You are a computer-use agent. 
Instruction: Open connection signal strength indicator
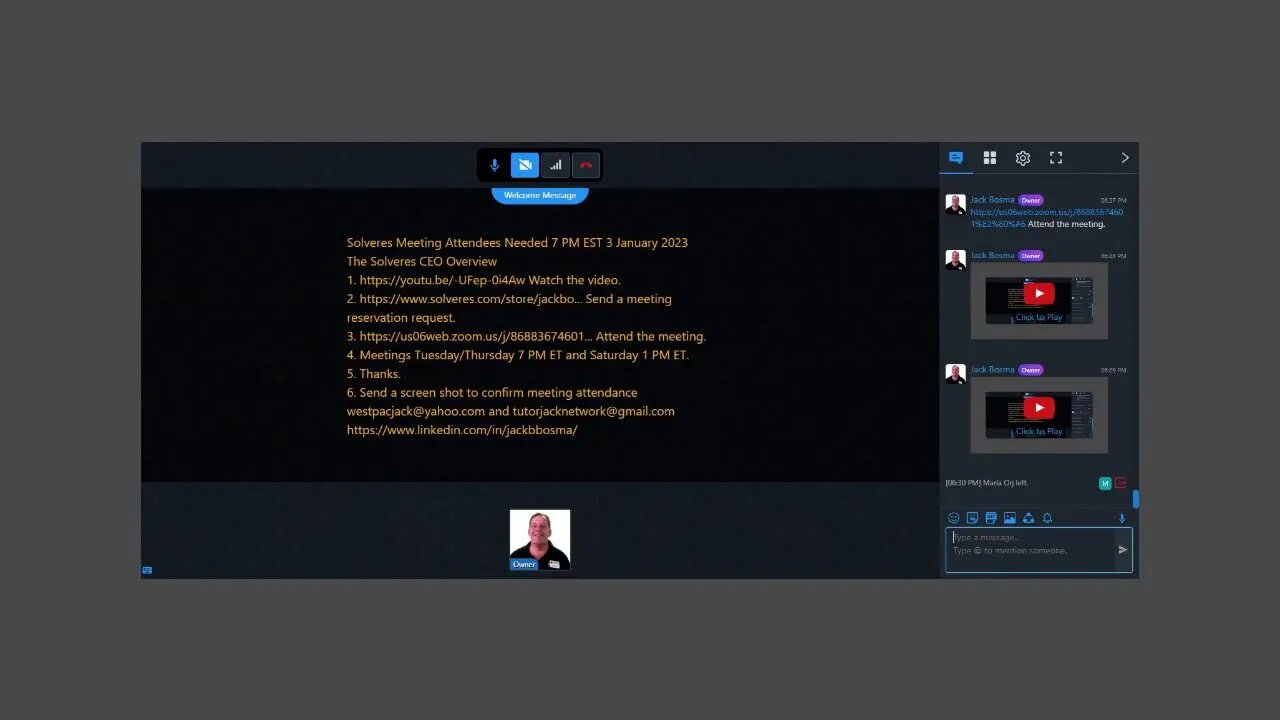click(556, 165)
